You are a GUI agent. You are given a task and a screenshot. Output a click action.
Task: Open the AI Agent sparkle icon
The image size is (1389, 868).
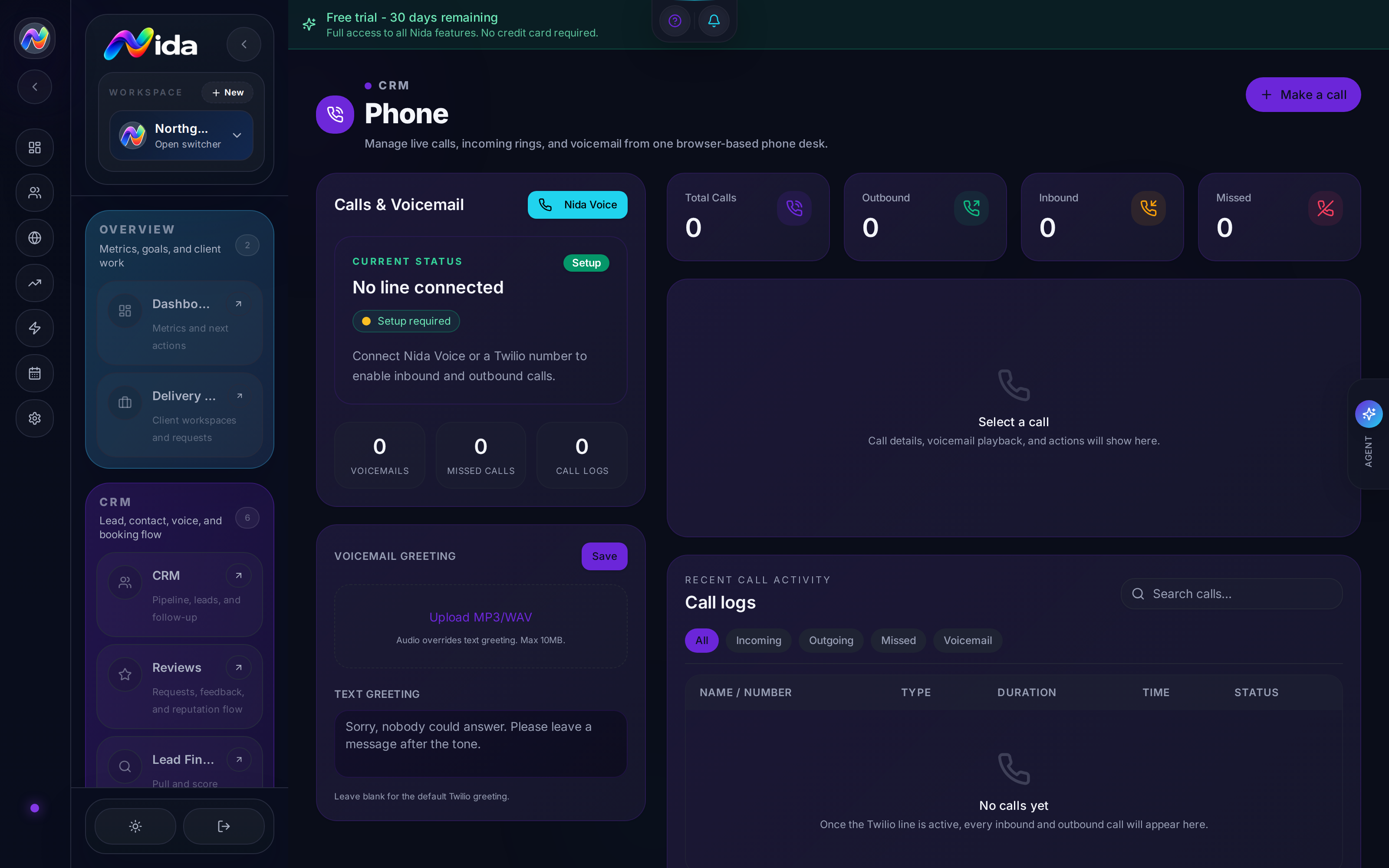pos(1369,414)
